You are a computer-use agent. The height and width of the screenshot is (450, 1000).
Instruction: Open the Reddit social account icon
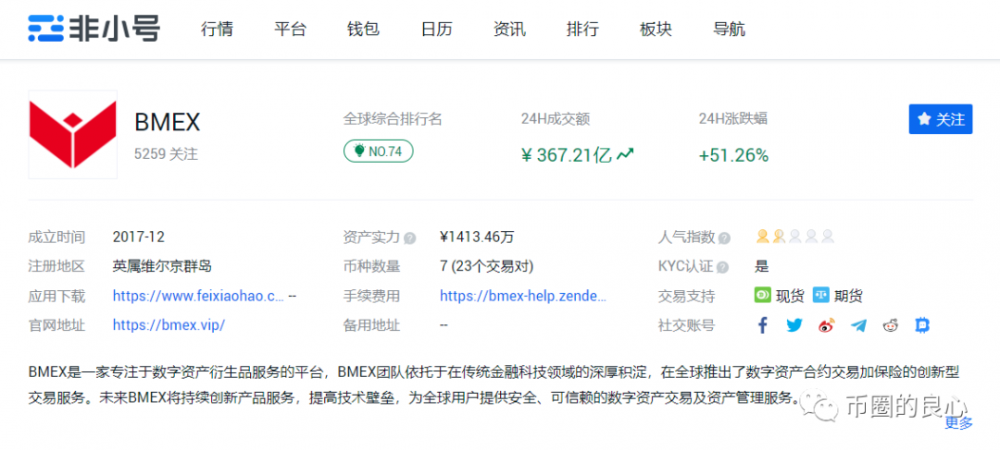(x=890, y=326)
